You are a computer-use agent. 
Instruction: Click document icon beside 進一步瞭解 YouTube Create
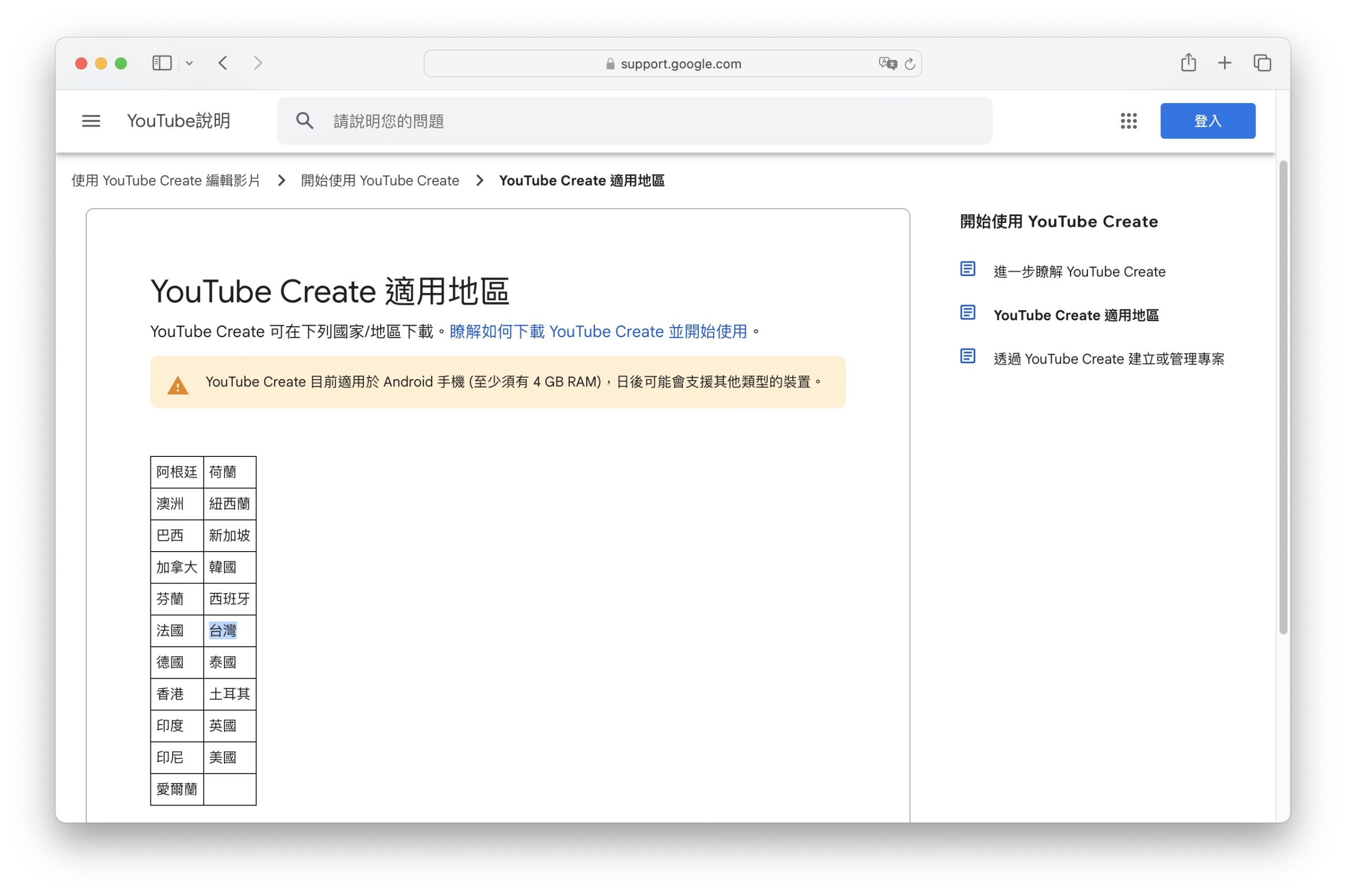(x=967, y=269)
